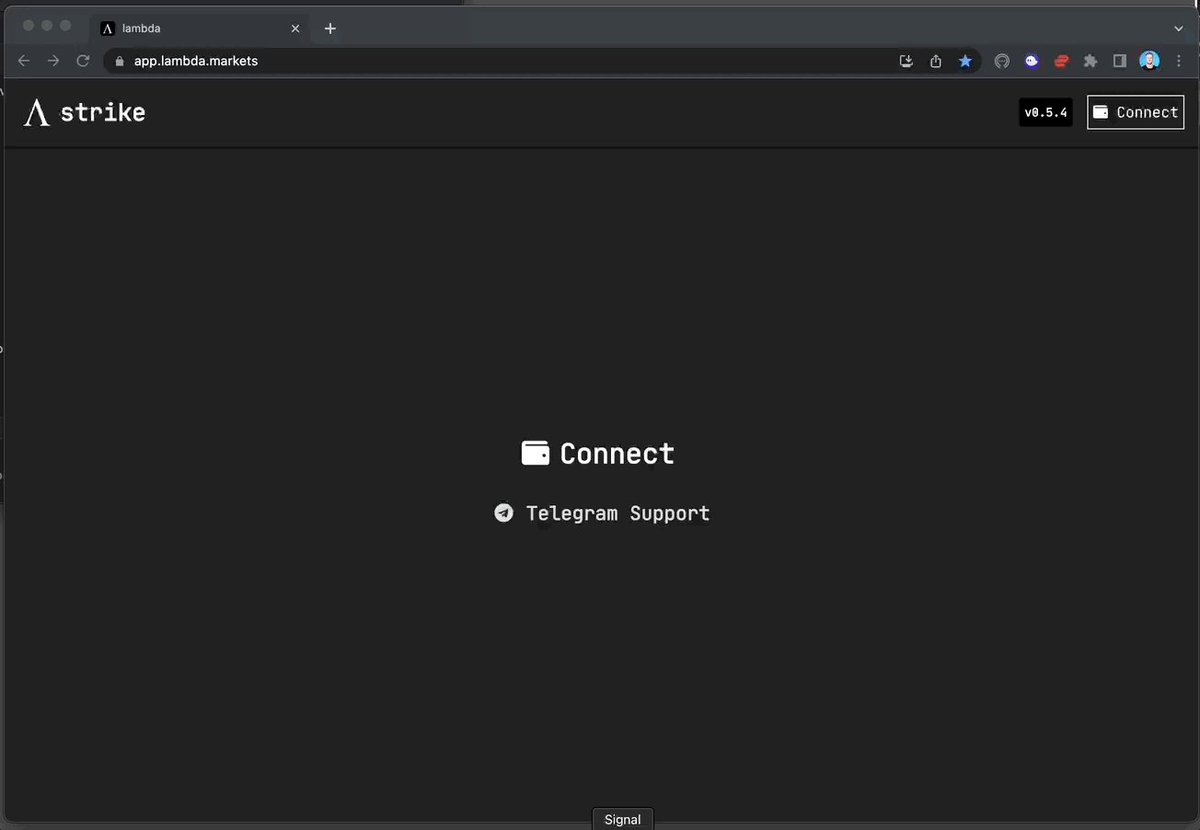Open the purple ghost Phantom extension

[x=1032, y=61]
